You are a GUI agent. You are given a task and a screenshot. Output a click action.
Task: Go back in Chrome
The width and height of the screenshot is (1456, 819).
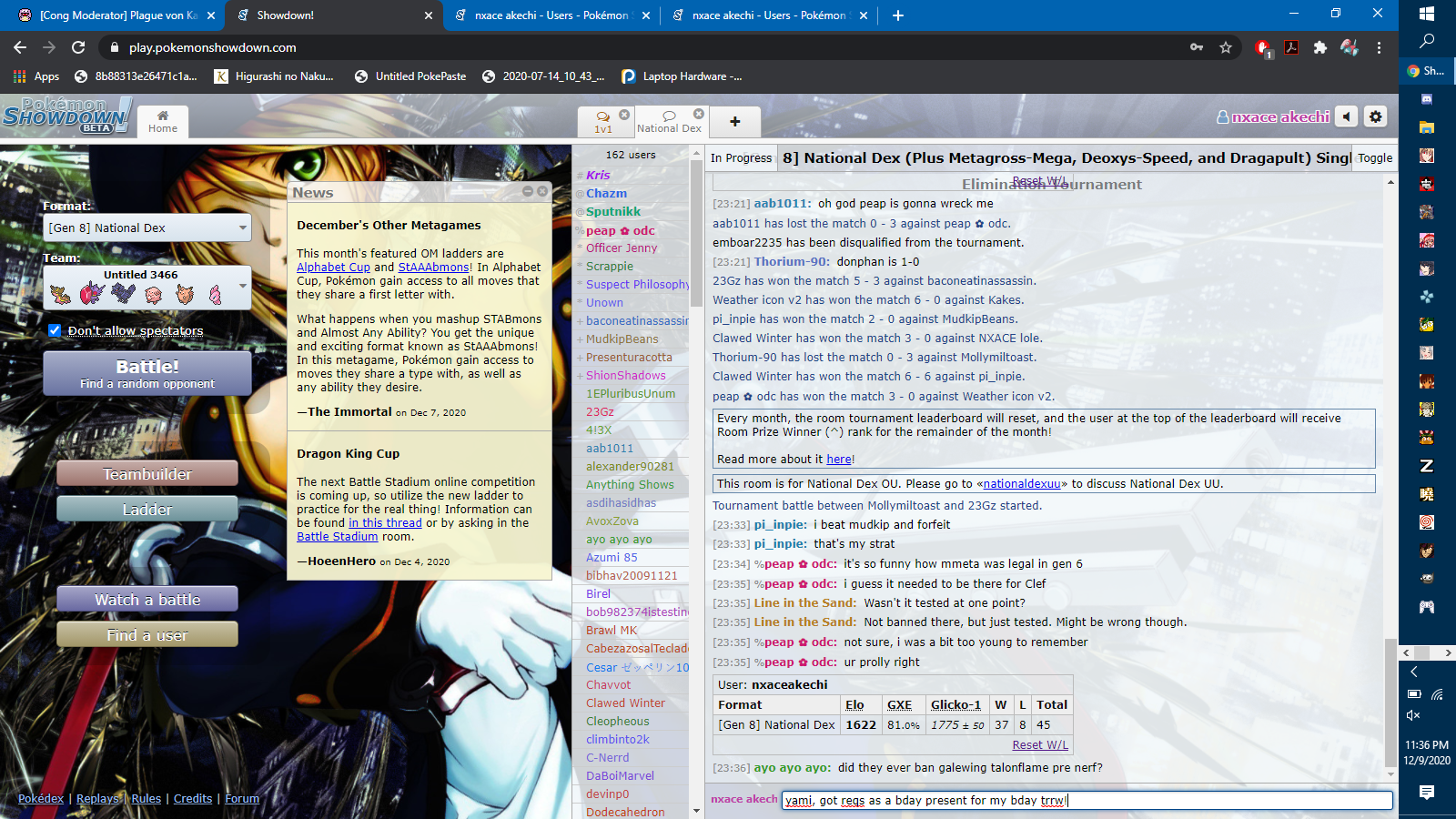tap(20, 47)
